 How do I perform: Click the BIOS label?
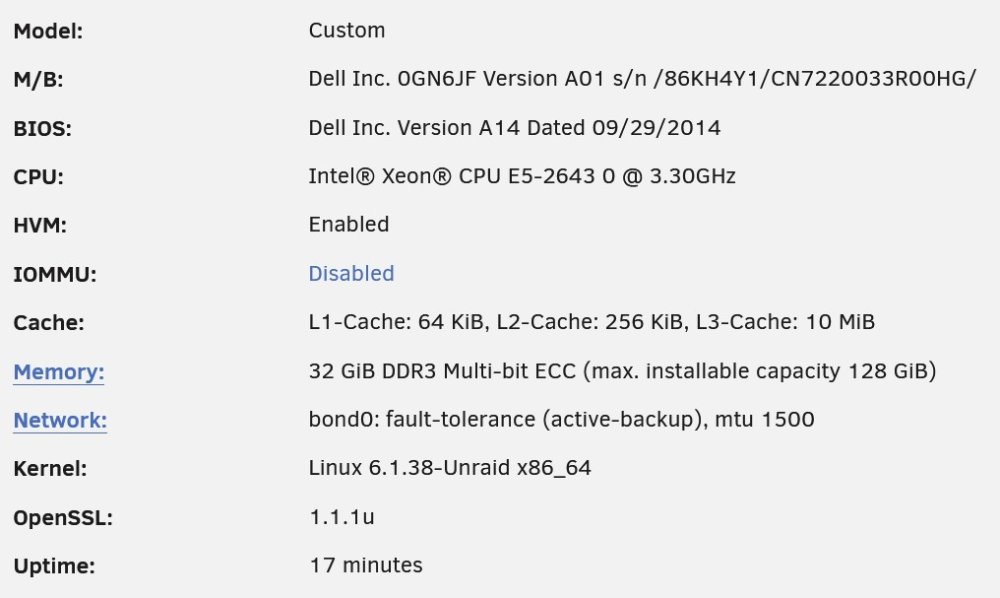coord(42,129)
